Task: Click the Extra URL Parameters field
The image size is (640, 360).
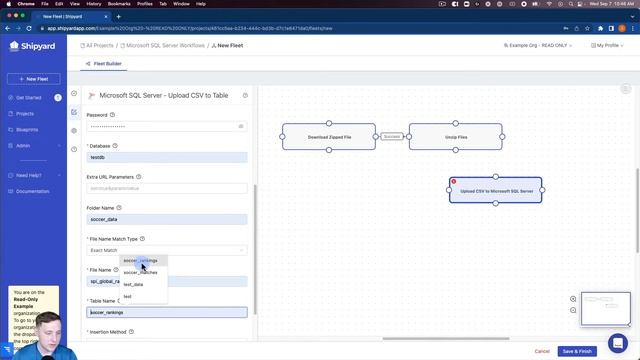Action: [x=167, y=188]
